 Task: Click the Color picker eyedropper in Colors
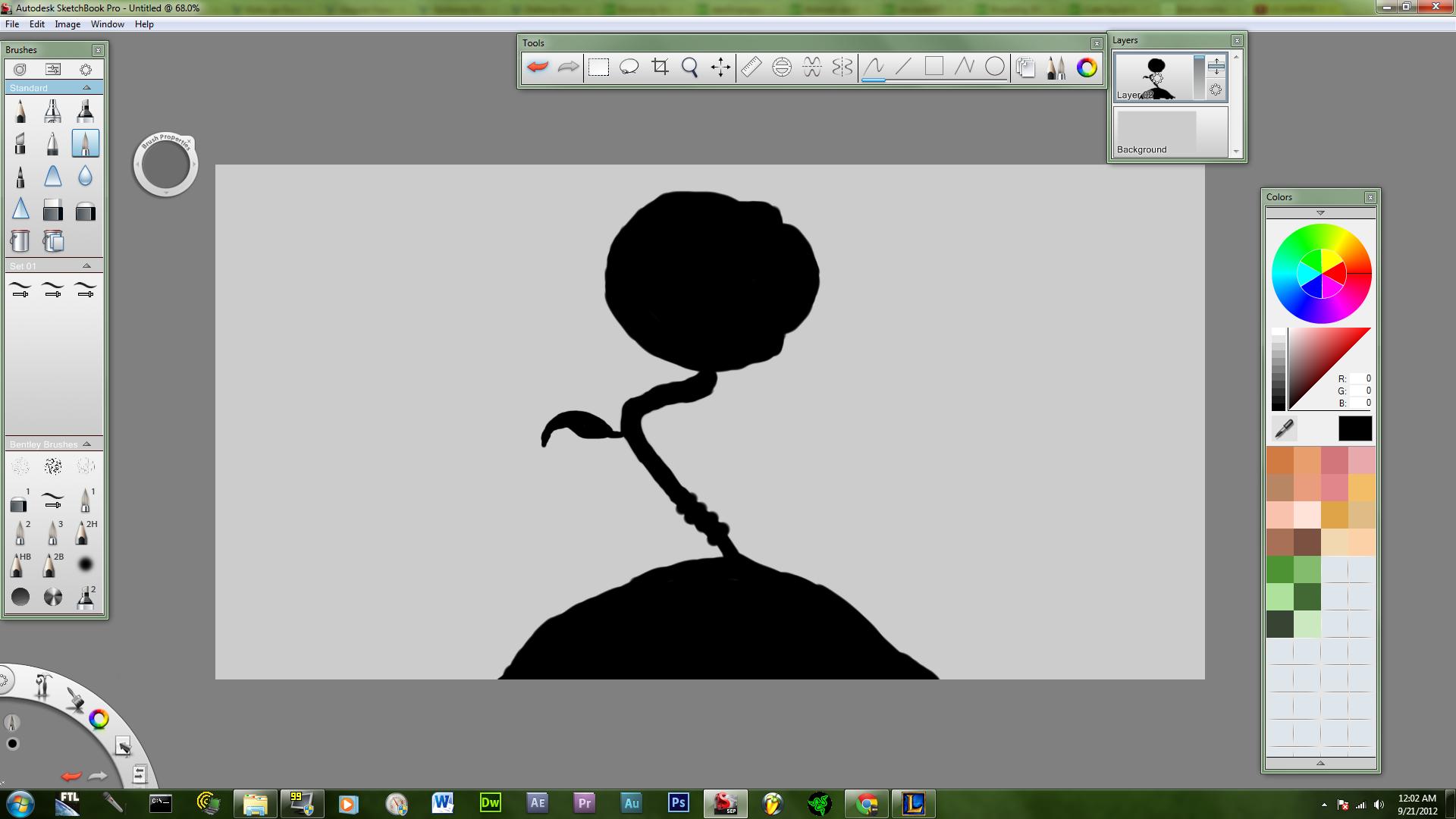tap(1284, 429)
